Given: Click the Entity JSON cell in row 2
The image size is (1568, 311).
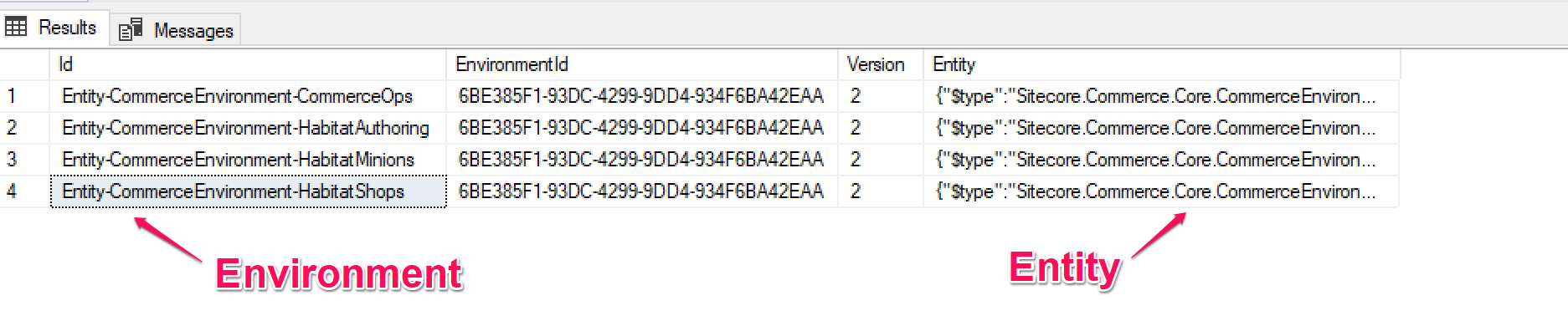Looking at the screenshot, I should [x=1162, y=128].
